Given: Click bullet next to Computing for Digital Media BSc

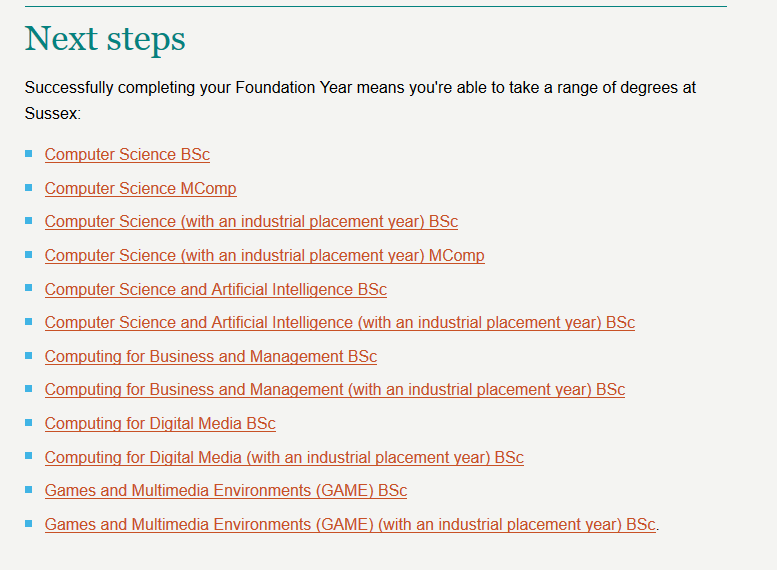Looking at the screenshot, I should [29, 423].
